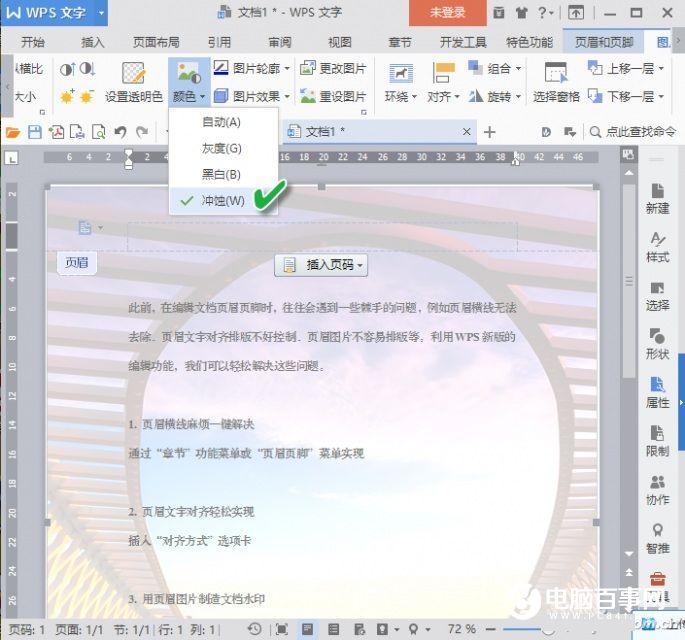Choose Grayscale (灰度) in color menu
Screen dimensions: 685x640
tap(223, 149)
